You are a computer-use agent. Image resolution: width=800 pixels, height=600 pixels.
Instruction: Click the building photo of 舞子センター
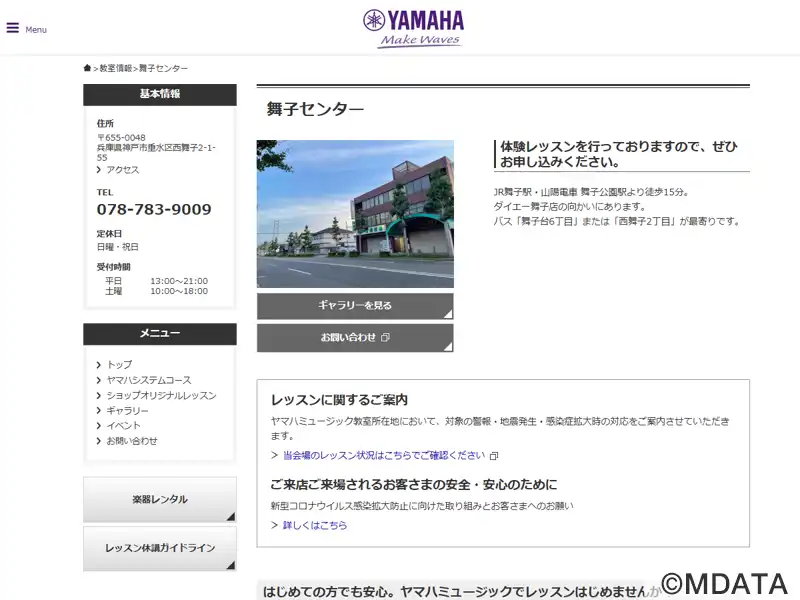[355, 214]
